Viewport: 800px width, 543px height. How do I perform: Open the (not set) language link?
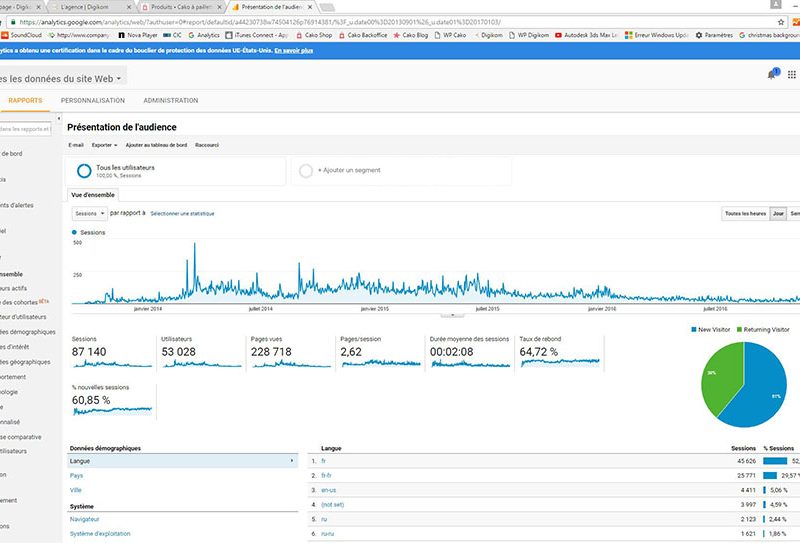point(333,505)
